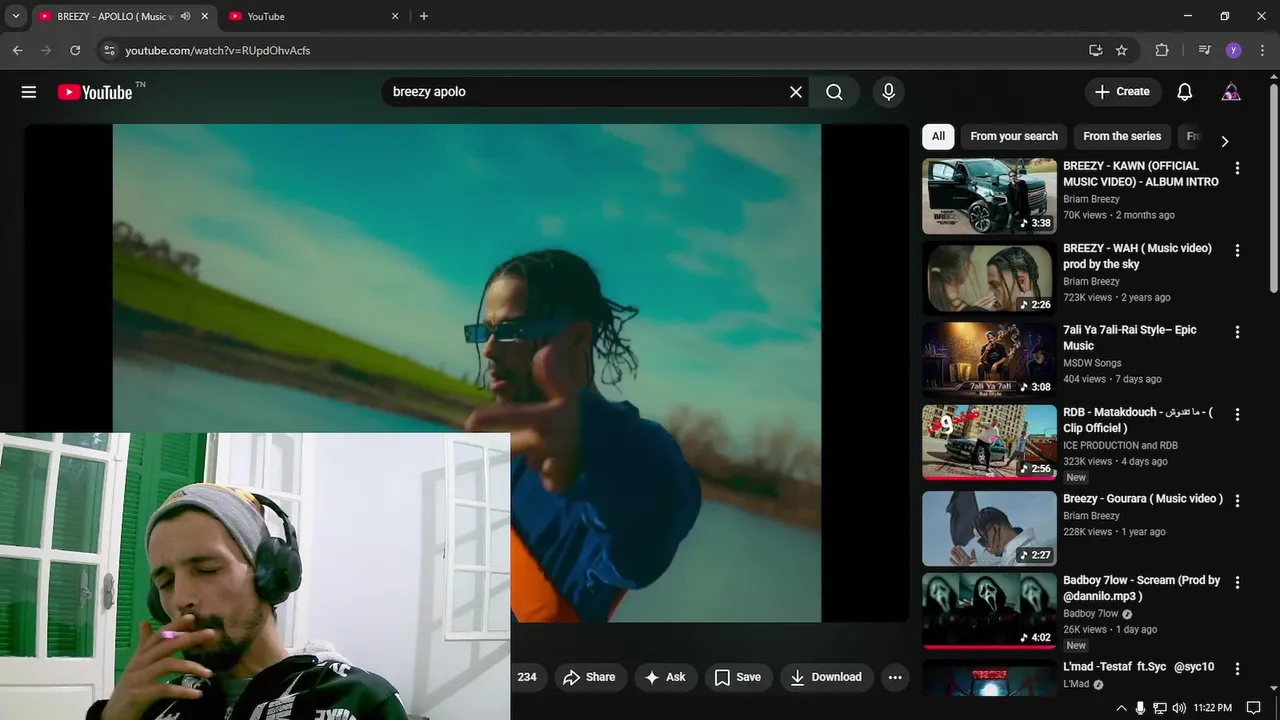Open 7ali Ya 7ali-Rai Style video thumbnail

tap(989, 360)
